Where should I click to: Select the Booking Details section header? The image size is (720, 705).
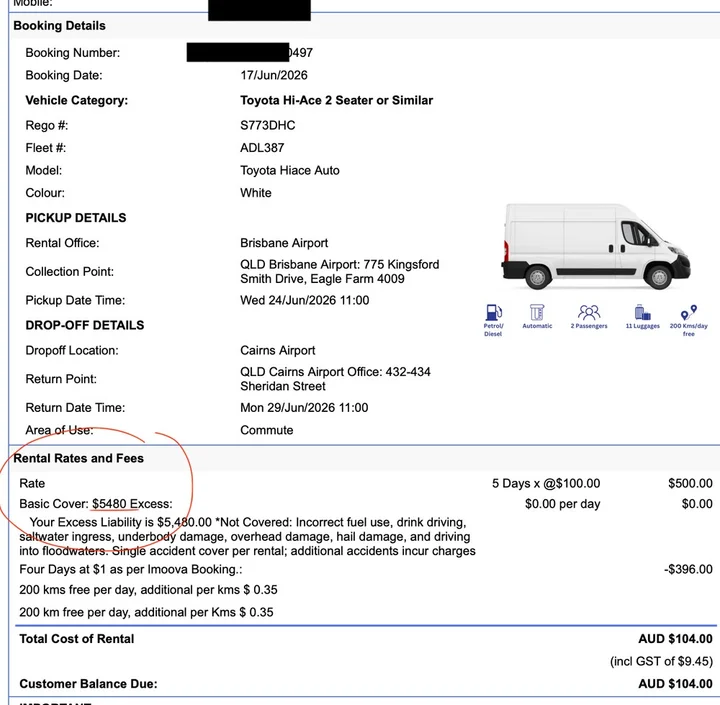point(59,26)
